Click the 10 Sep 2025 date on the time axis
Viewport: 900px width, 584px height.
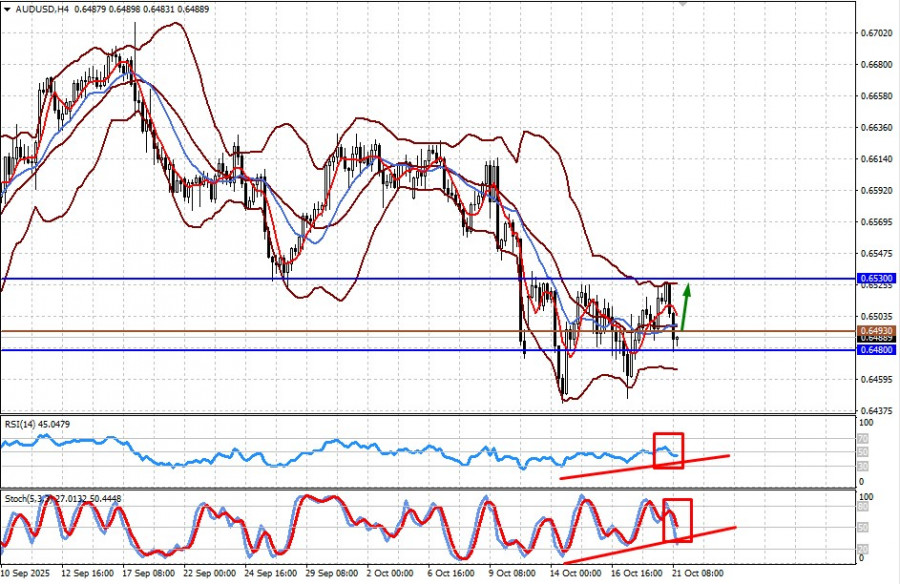coord(25,575)
